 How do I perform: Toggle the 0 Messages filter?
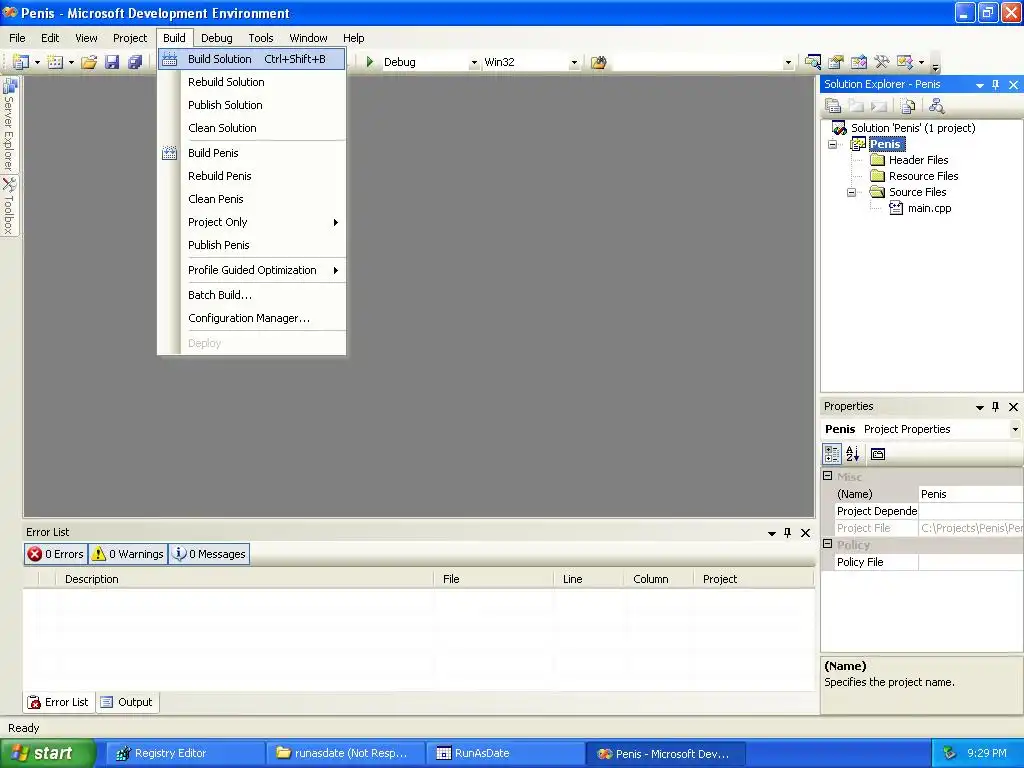pos(209,554)
